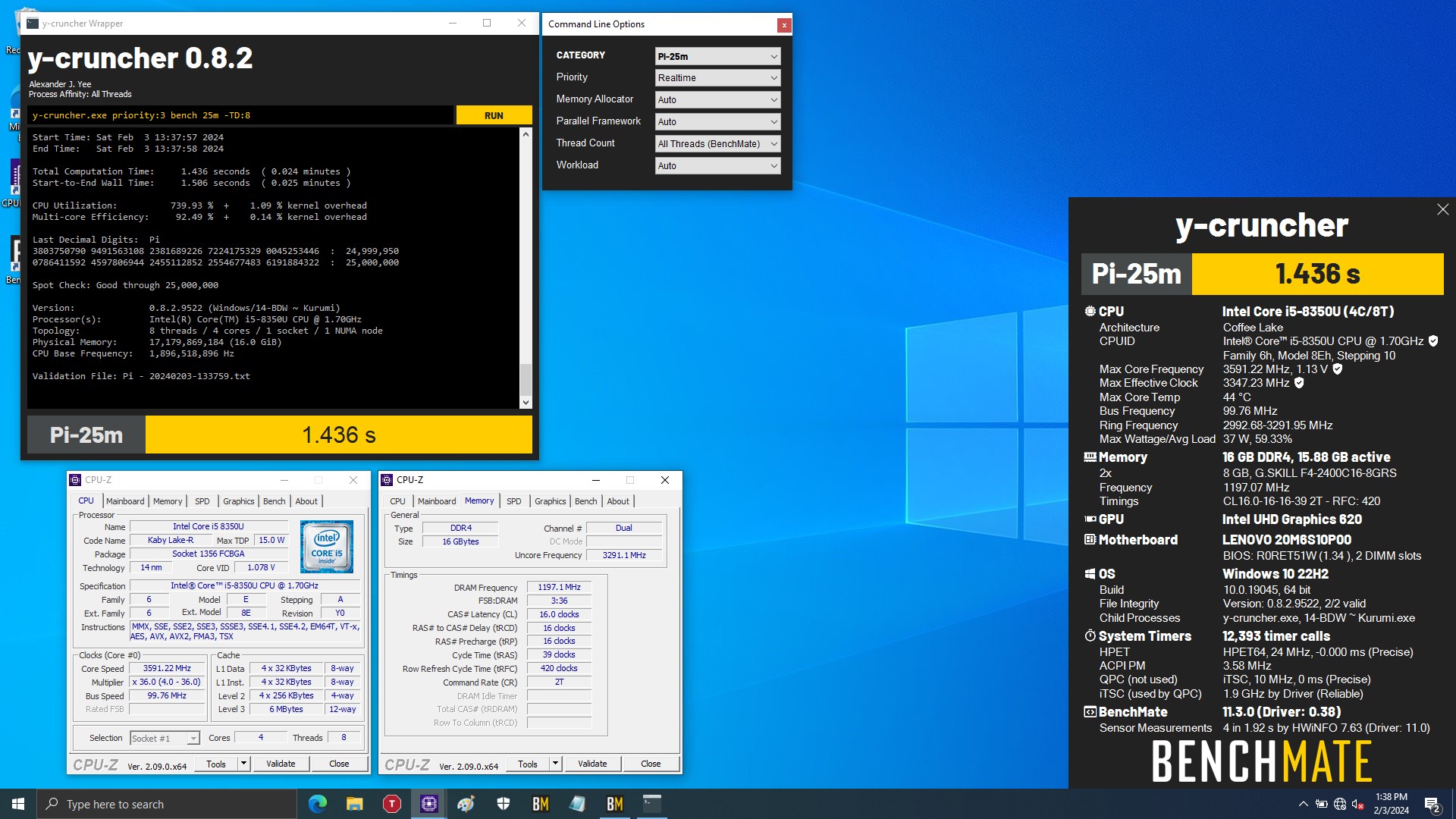1456x819 pixels.
Task: Click scroll-up arrow of y-cruncher output
Action: (x=526, y=133)
